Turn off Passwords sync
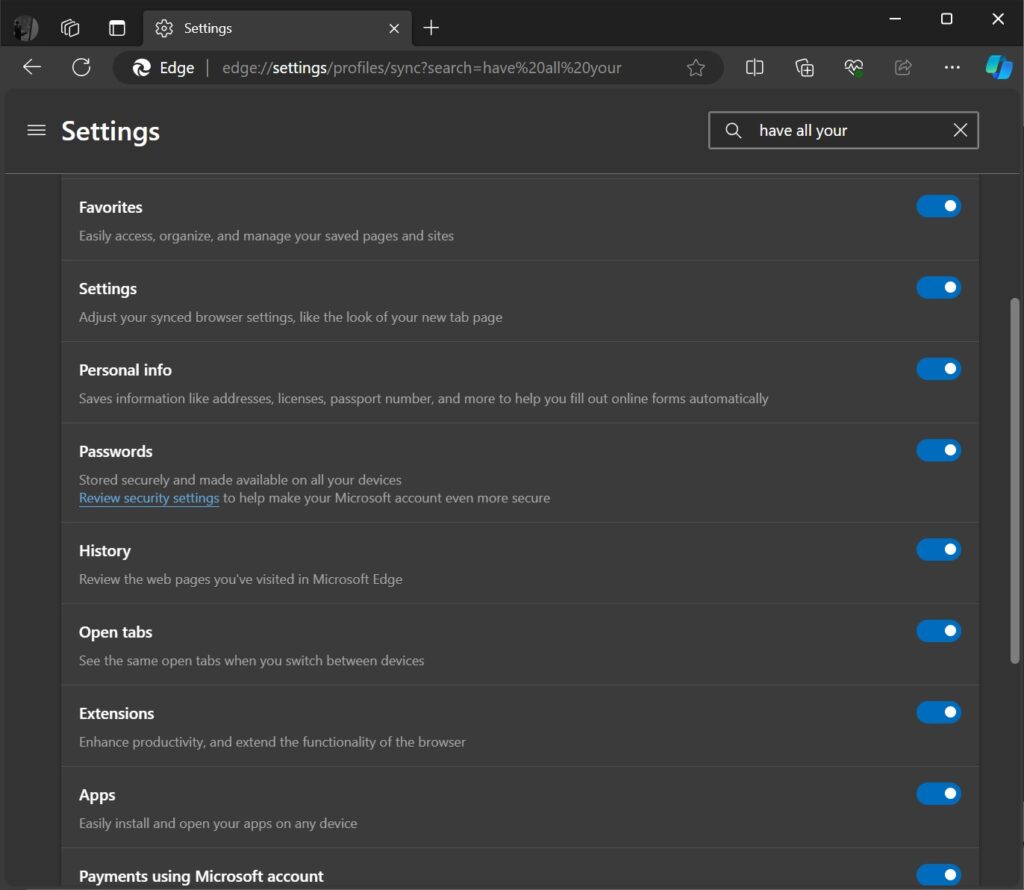This screenshot has width=1024, height=890. pyautogui.click(x=938, y=450)
